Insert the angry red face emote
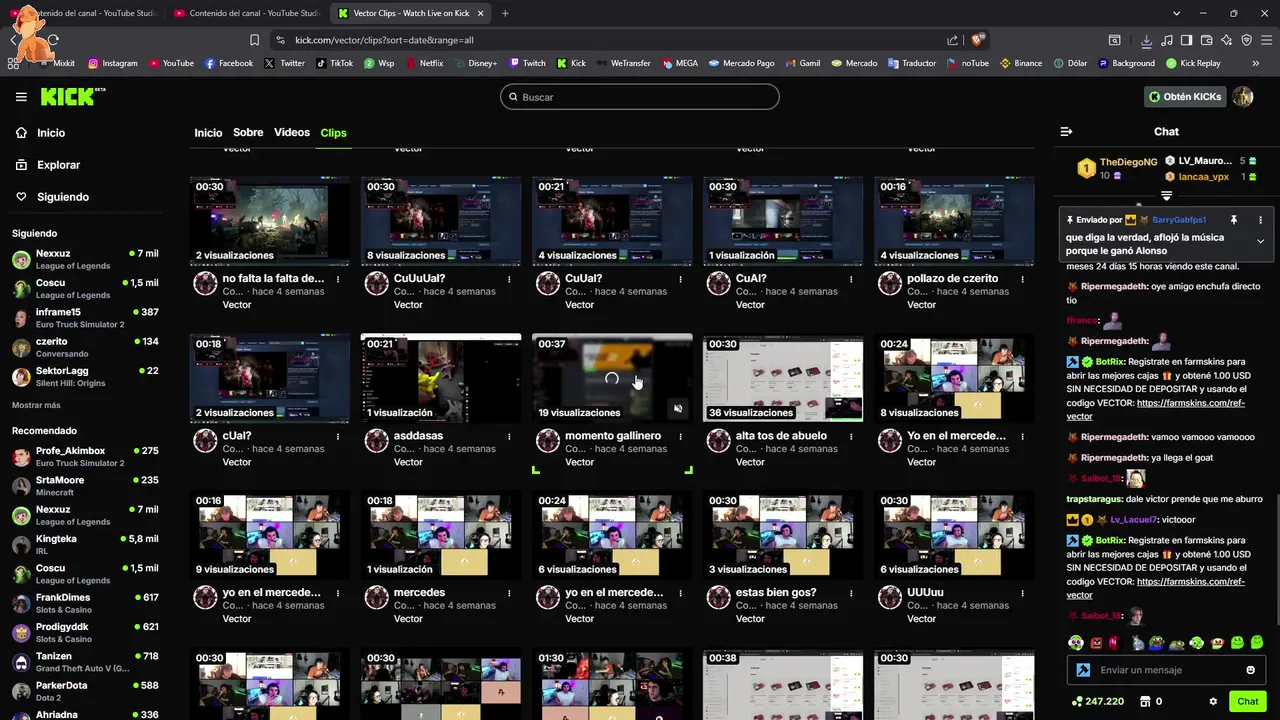The image size is (1280, 720). coord(1096,643)
